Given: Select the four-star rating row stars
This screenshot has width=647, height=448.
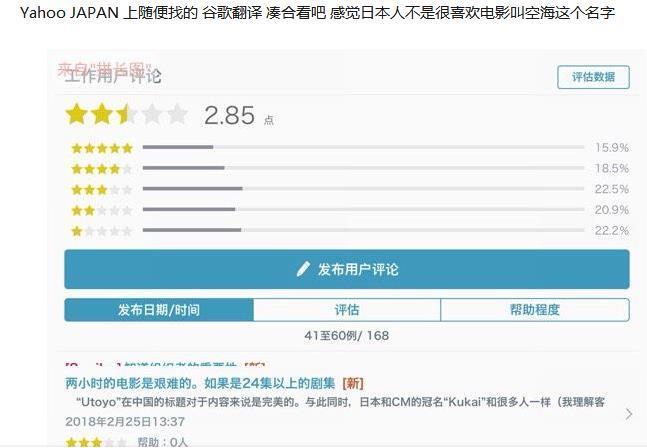Looking at the screenshot, I should (102, 169).
